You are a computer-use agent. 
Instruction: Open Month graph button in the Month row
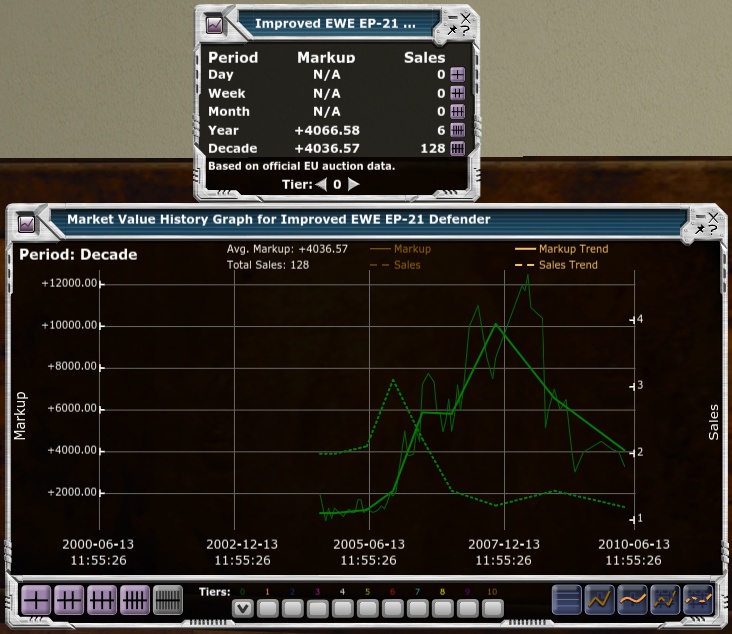pos(457,111)
